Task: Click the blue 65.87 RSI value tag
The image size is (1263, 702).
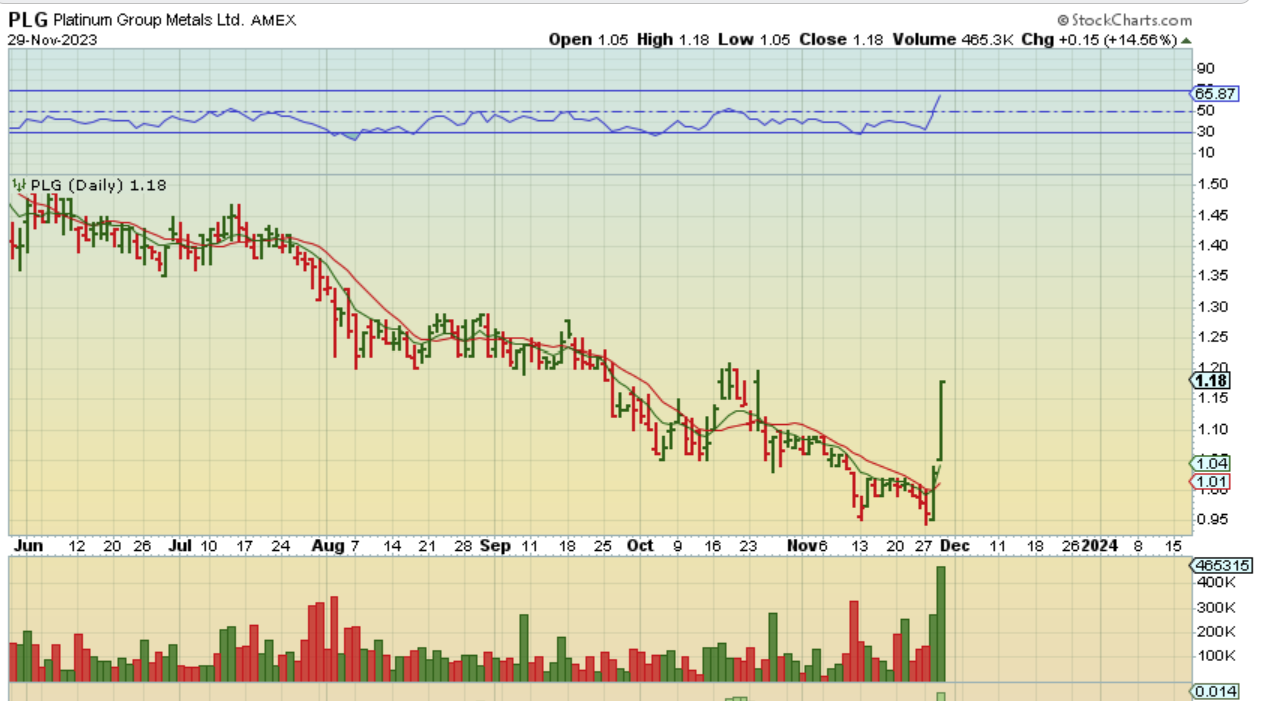Action: coord(1215,93)
